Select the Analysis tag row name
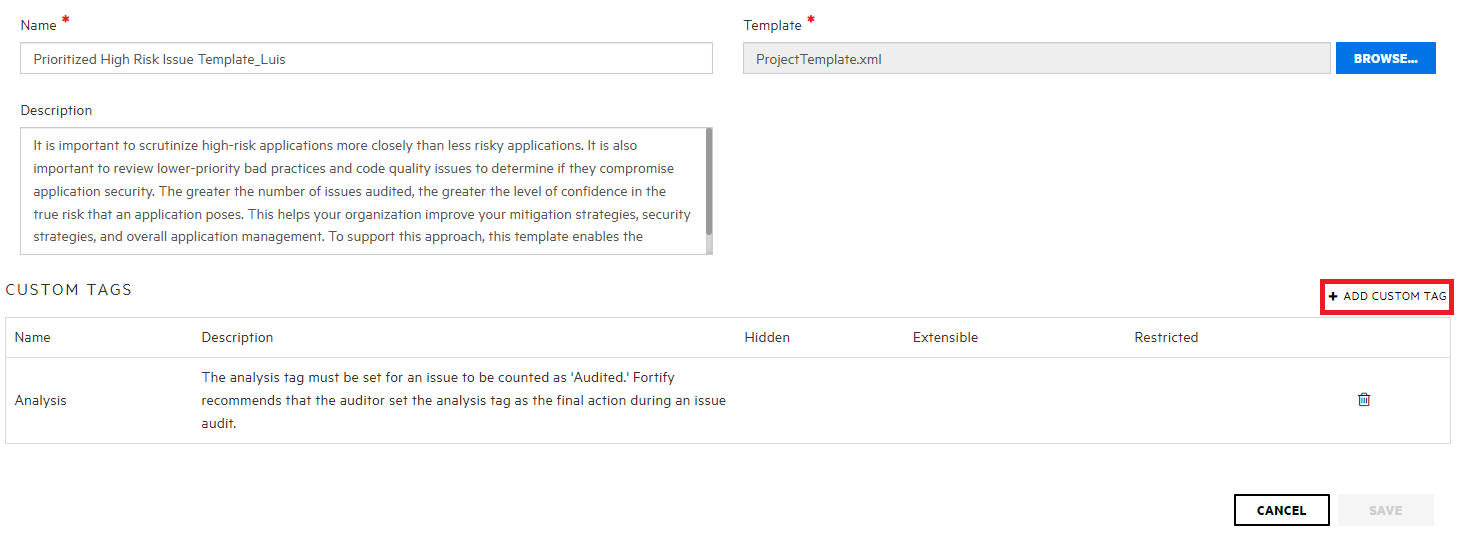This screenshot has width=1460, height=534. [x=40, y=400]
